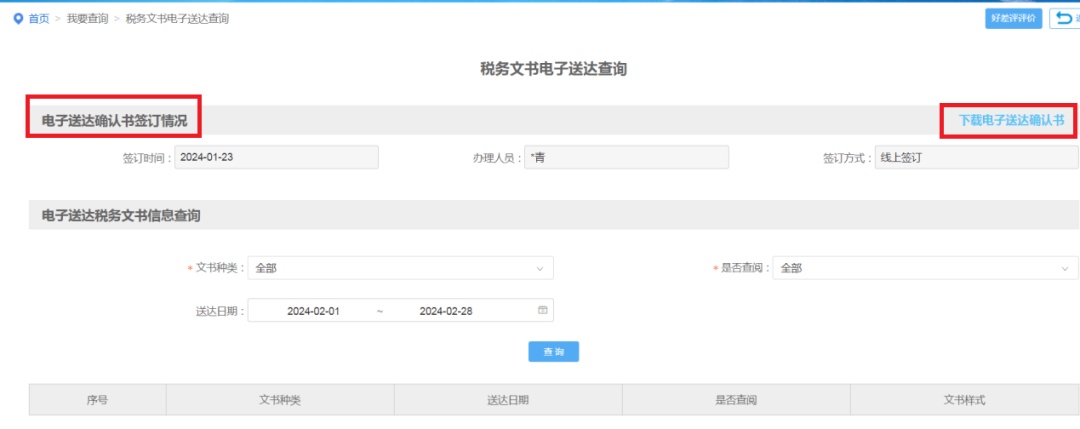Click the 送达日期 table column header
Screen dimensions: 1080x429
click(x=508, y=400)
